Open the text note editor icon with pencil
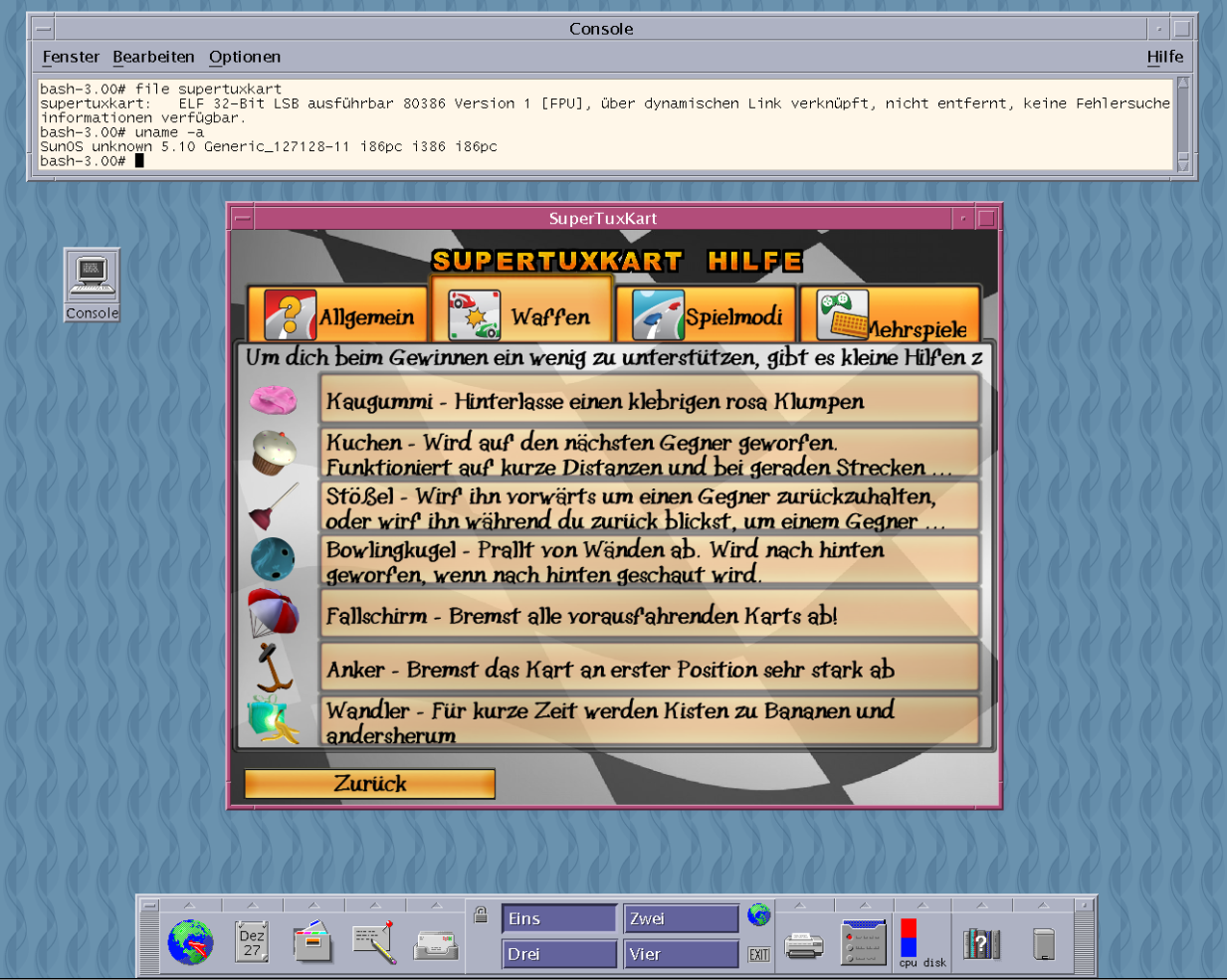 tap(374, 942)
